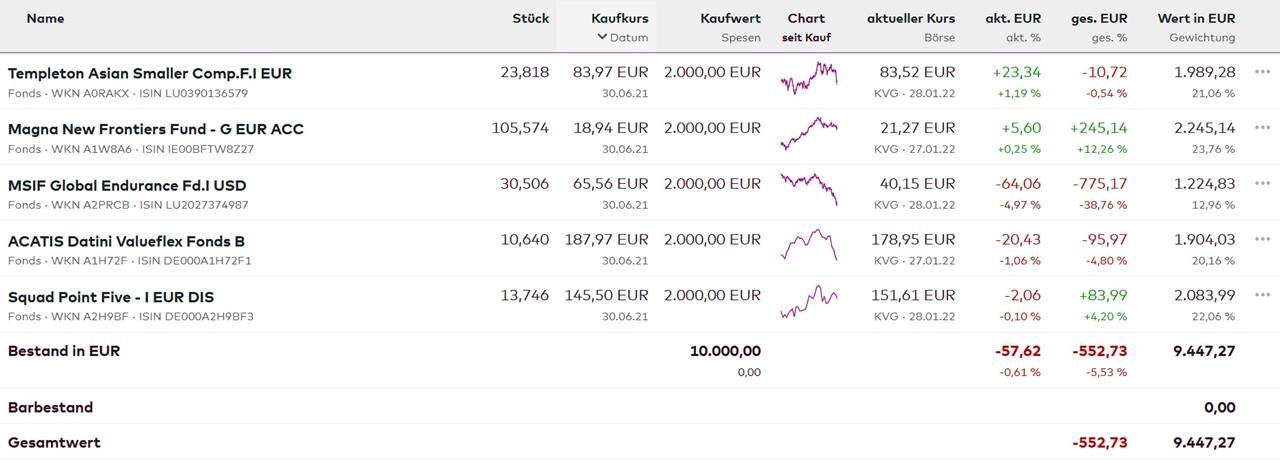1280x460 pixels.
Task: Open the MSIF Global Endurance Fd.I USD link
Action: [x=127, y=185]
